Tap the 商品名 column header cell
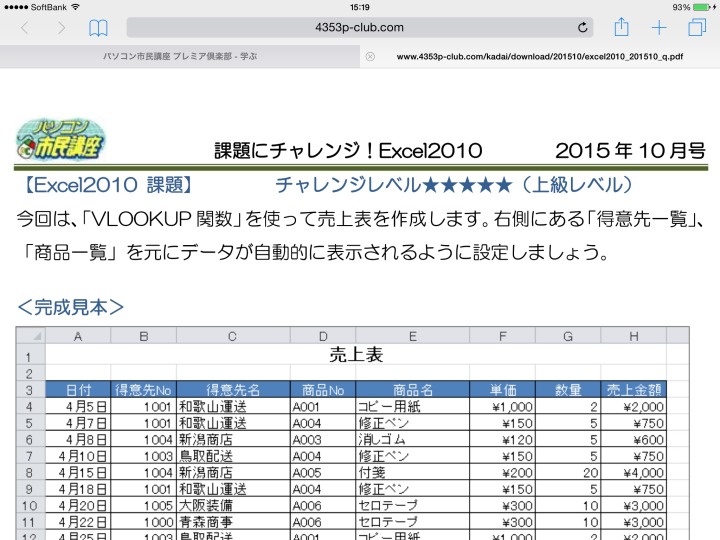This screenshot has height=540, width=720. [412, 390]
